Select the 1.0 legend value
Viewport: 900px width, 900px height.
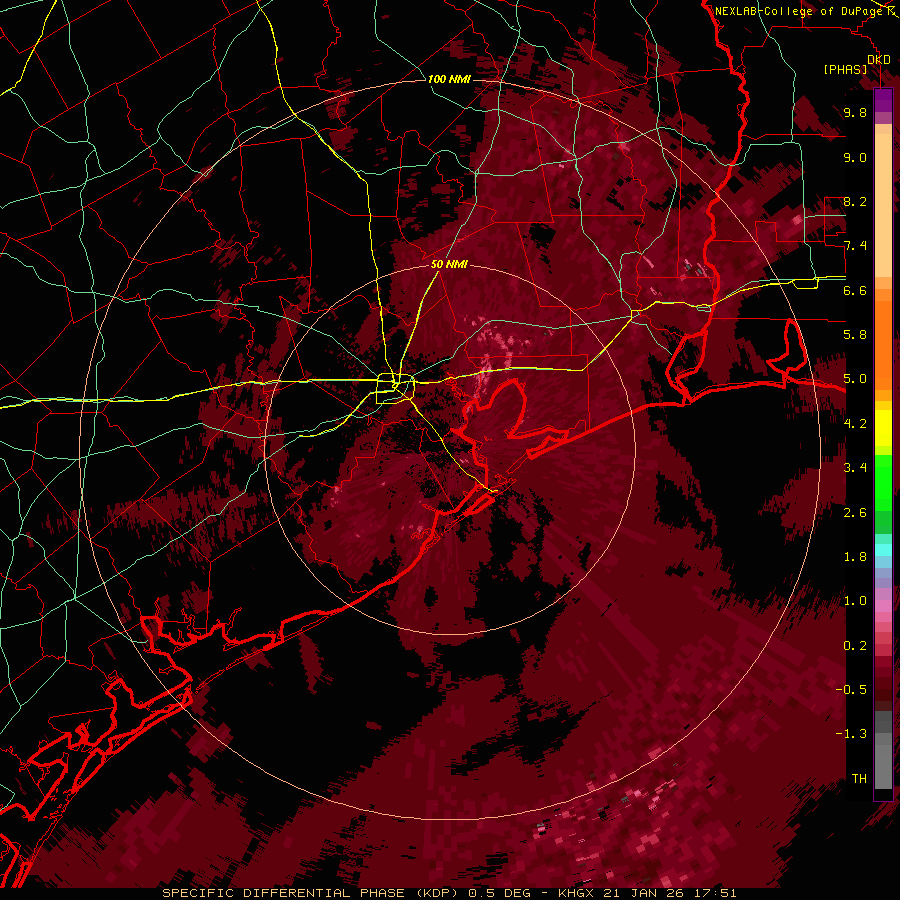(x=855, y=601)
